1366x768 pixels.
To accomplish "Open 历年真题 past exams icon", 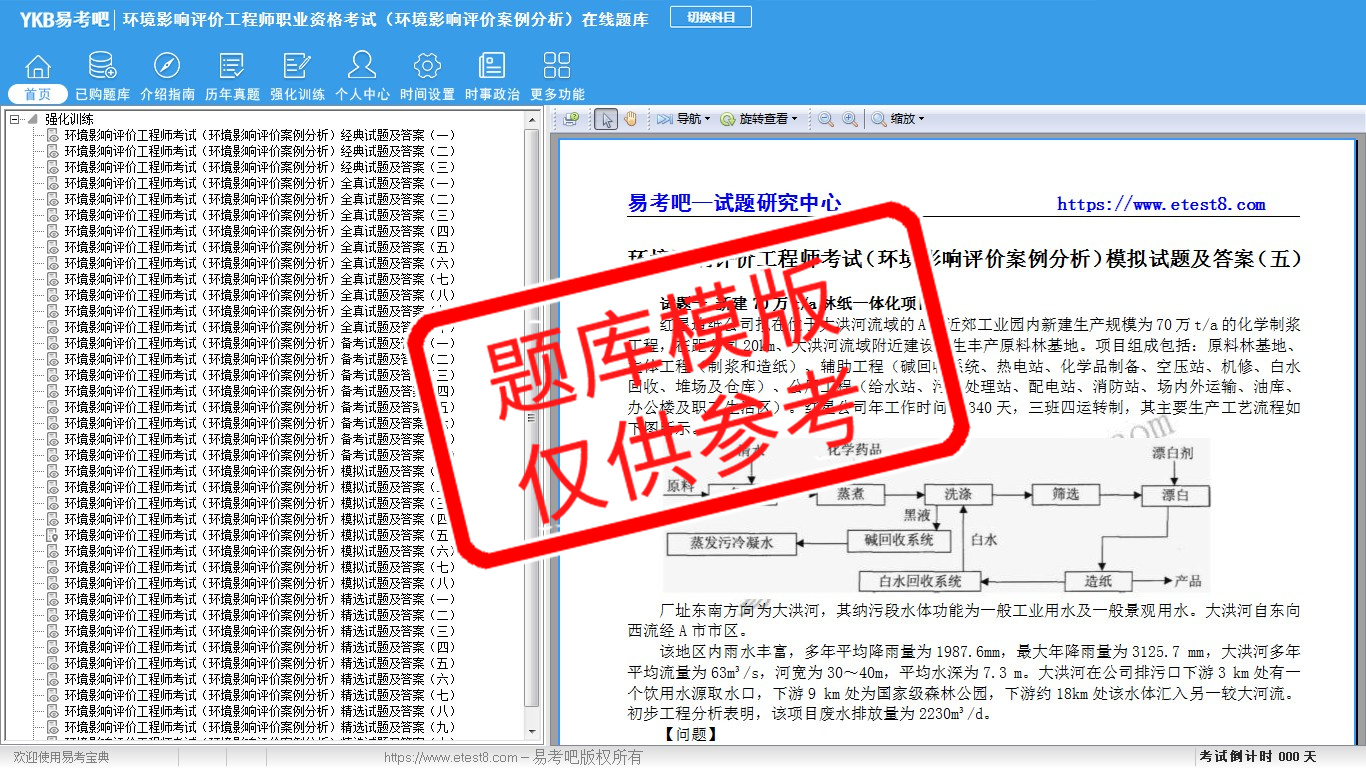I will [x=232, y=67].
